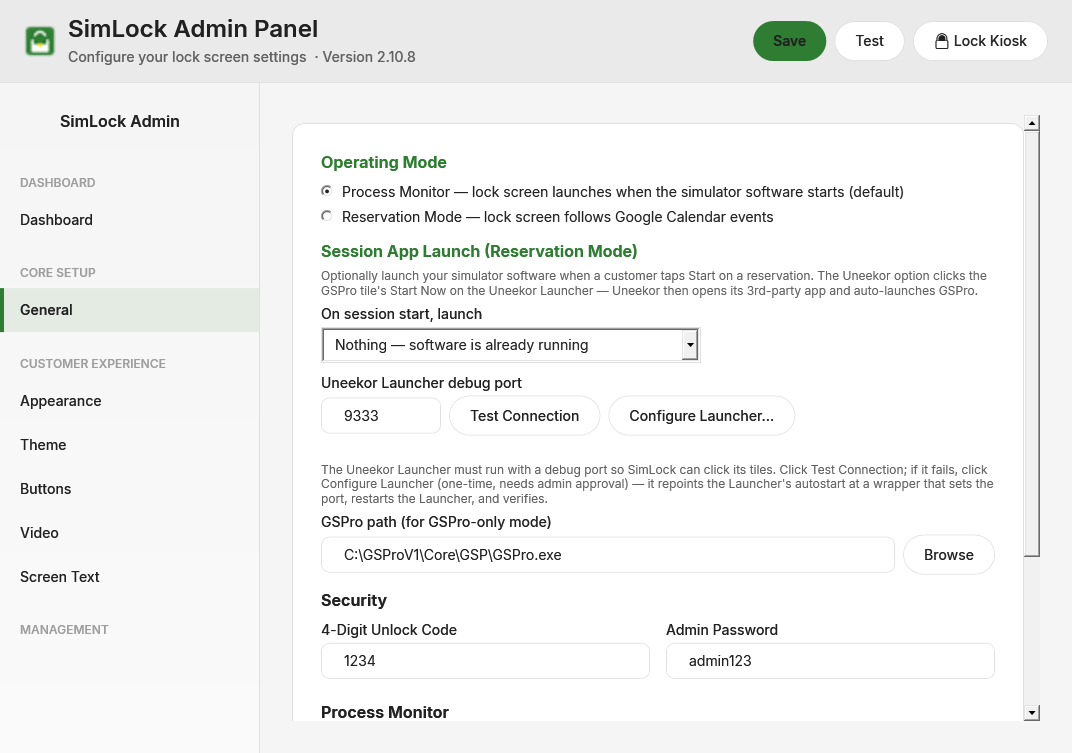Click the MANAGEMENT section label
The height and width of the screenshot is (753, 1072).
64,629
